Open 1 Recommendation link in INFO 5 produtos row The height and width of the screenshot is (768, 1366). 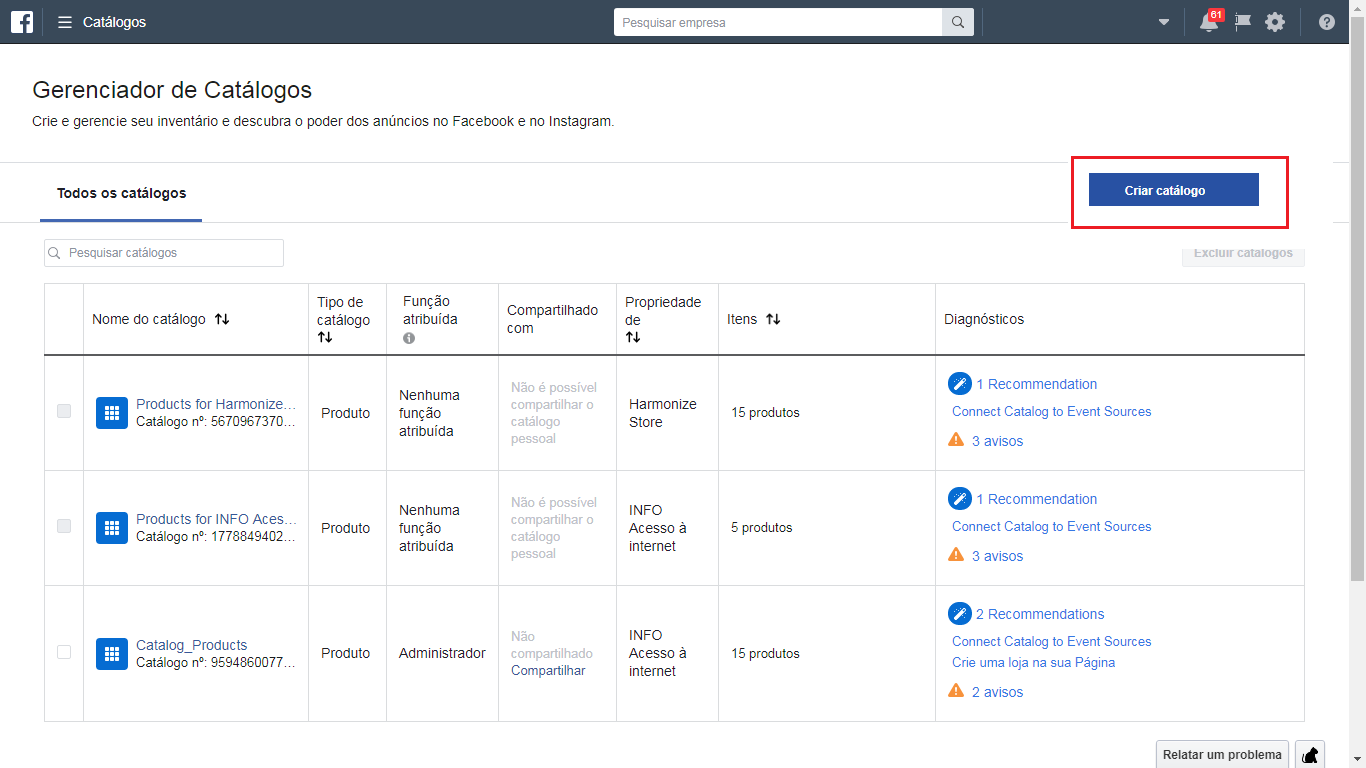[x=1036, y=499]
